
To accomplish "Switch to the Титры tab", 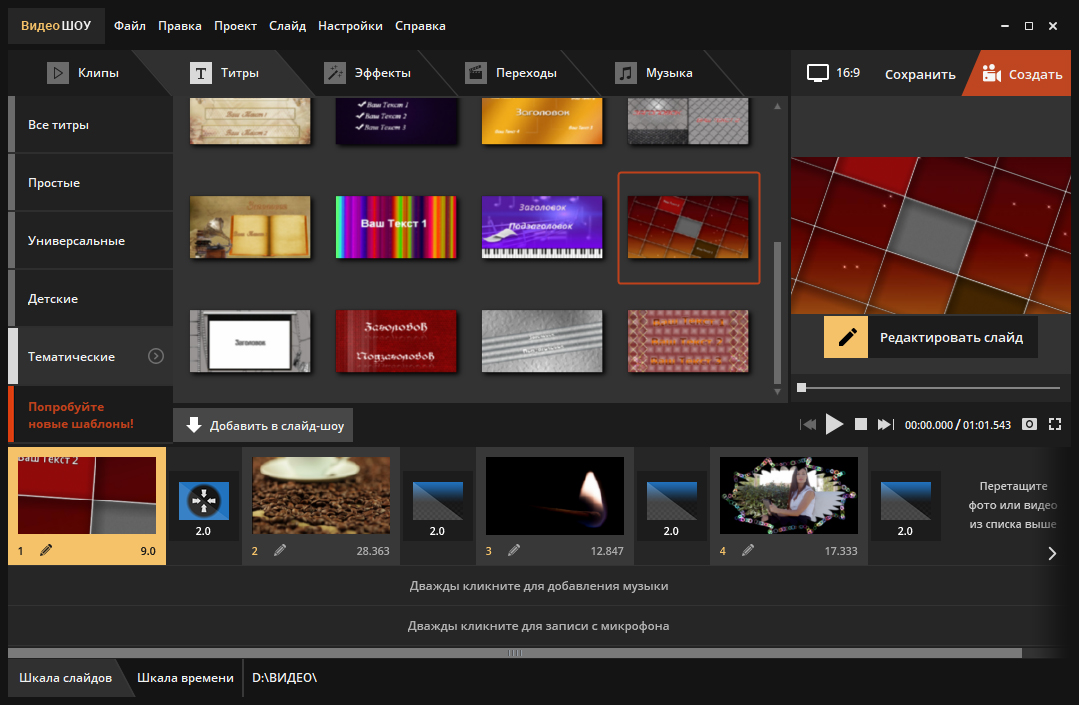I will (224, 73).
